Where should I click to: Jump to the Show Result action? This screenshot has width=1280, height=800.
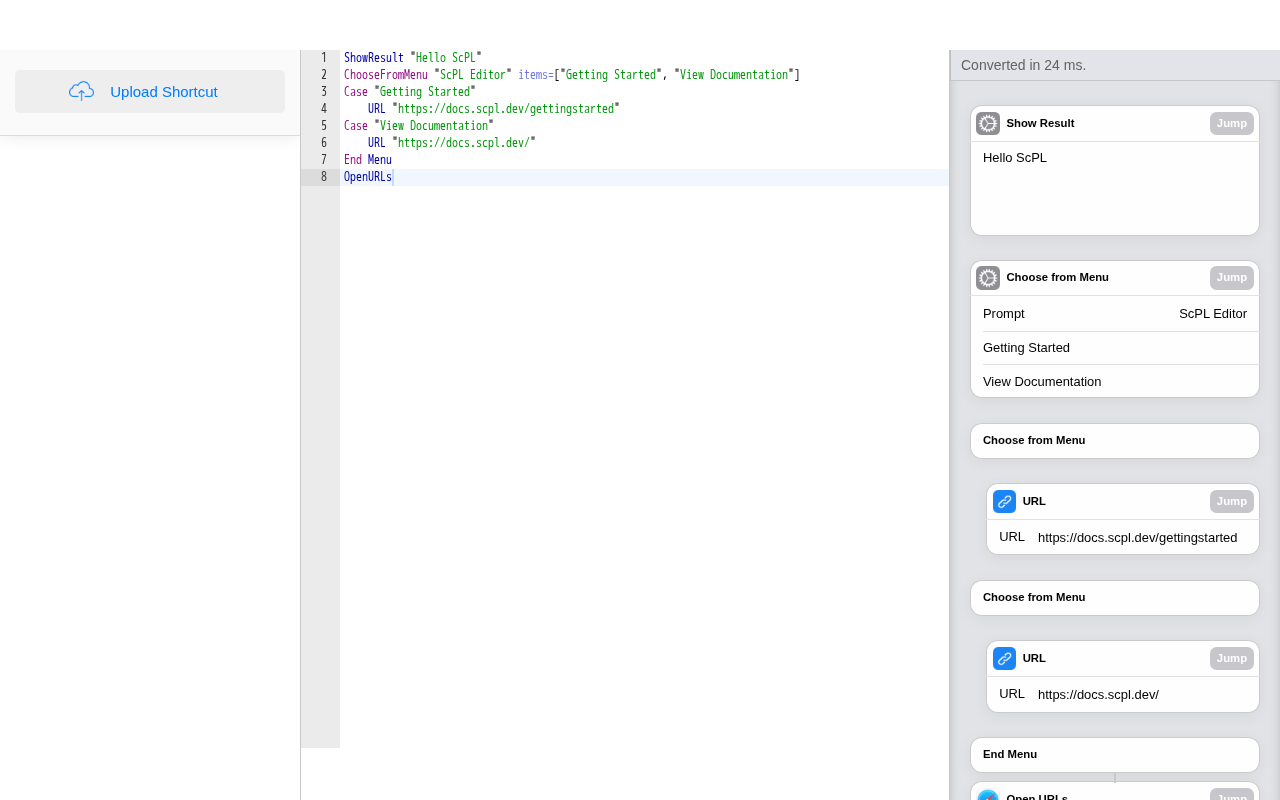pyautogui.click(x=1231, y=123)
